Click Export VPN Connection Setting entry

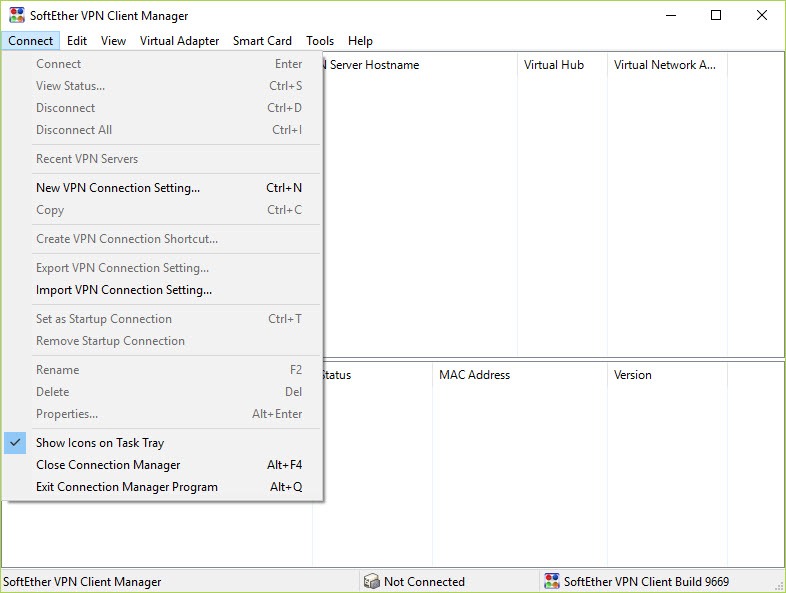[x=163, y=268]
